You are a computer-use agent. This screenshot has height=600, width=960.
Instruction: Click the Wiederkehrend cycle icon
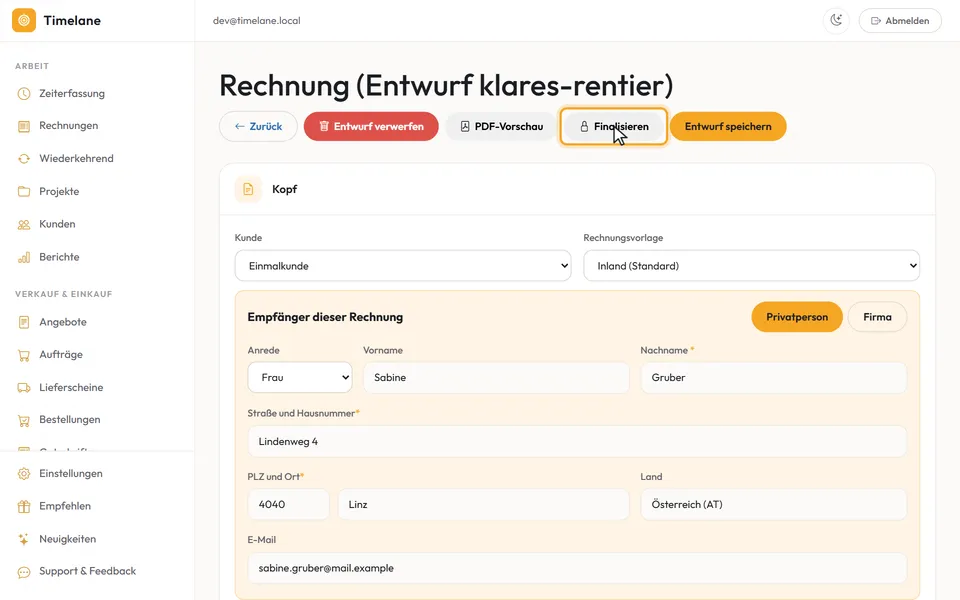coord(24,159)
